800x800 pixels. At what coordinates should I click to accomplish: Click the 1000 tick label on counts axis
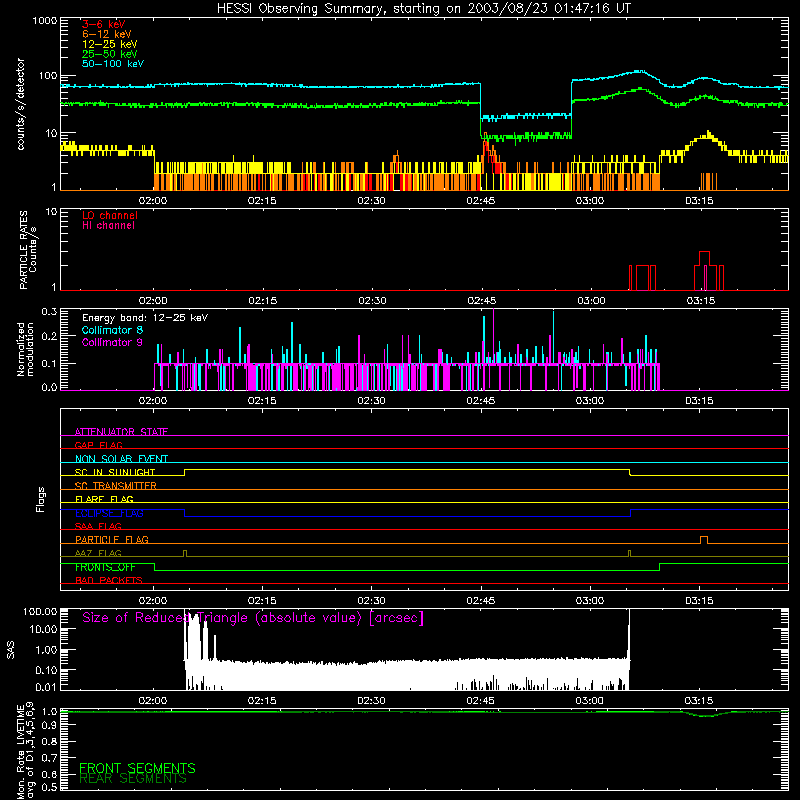click(x=44, y=21)
